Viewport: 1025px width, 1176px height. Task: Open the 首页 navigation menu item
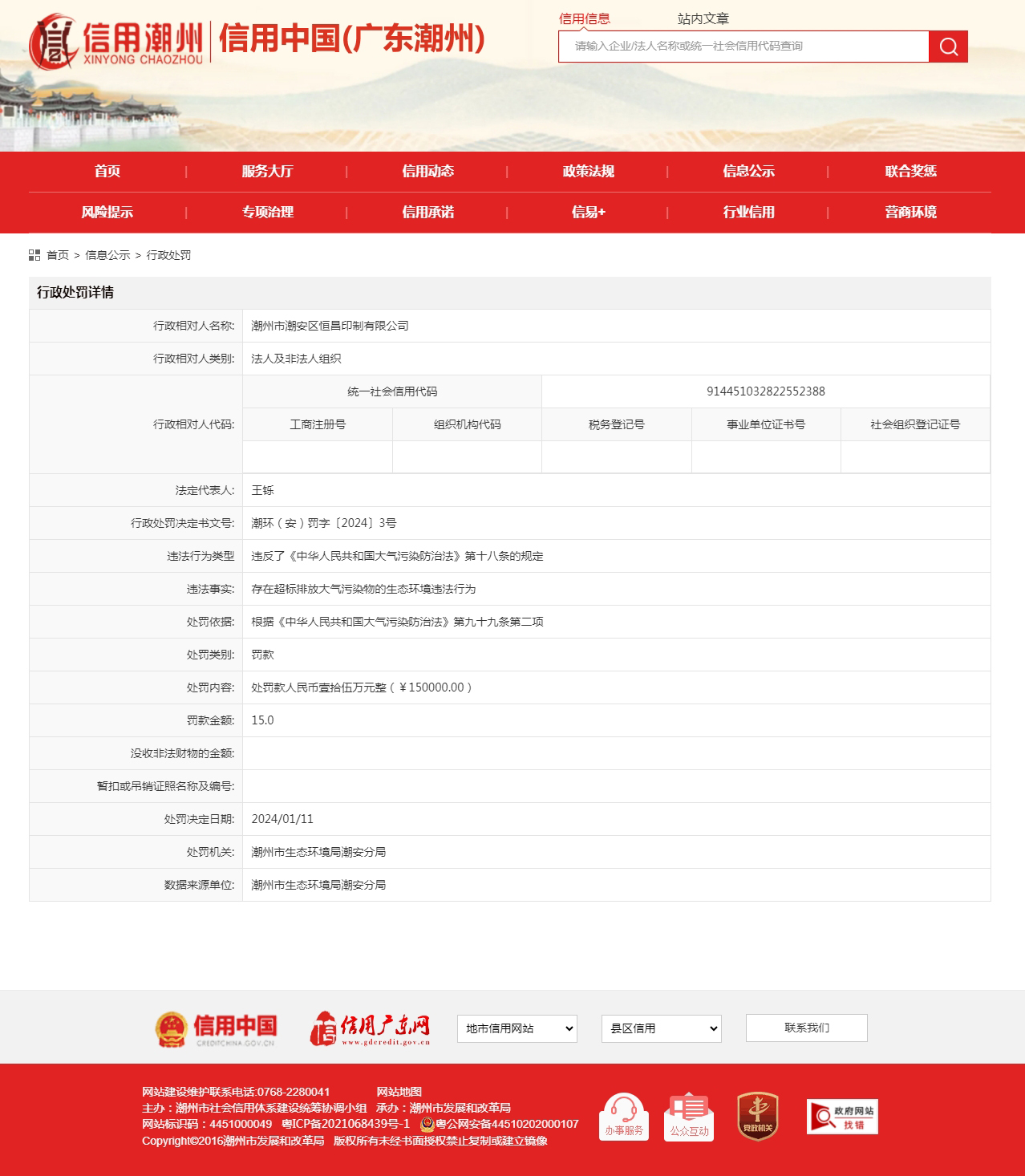click(x=107, y=171)
